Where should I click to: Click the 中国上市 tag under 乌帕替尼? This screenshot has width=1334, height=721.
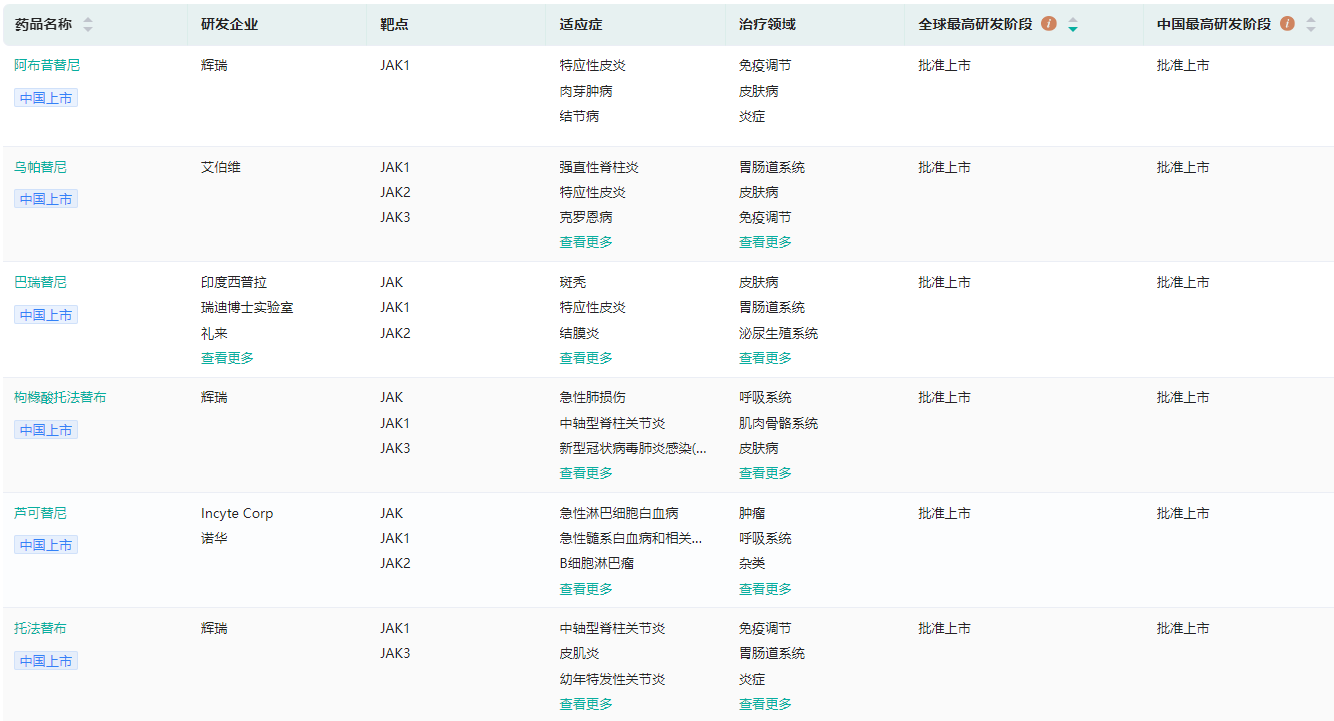point(46,199)
